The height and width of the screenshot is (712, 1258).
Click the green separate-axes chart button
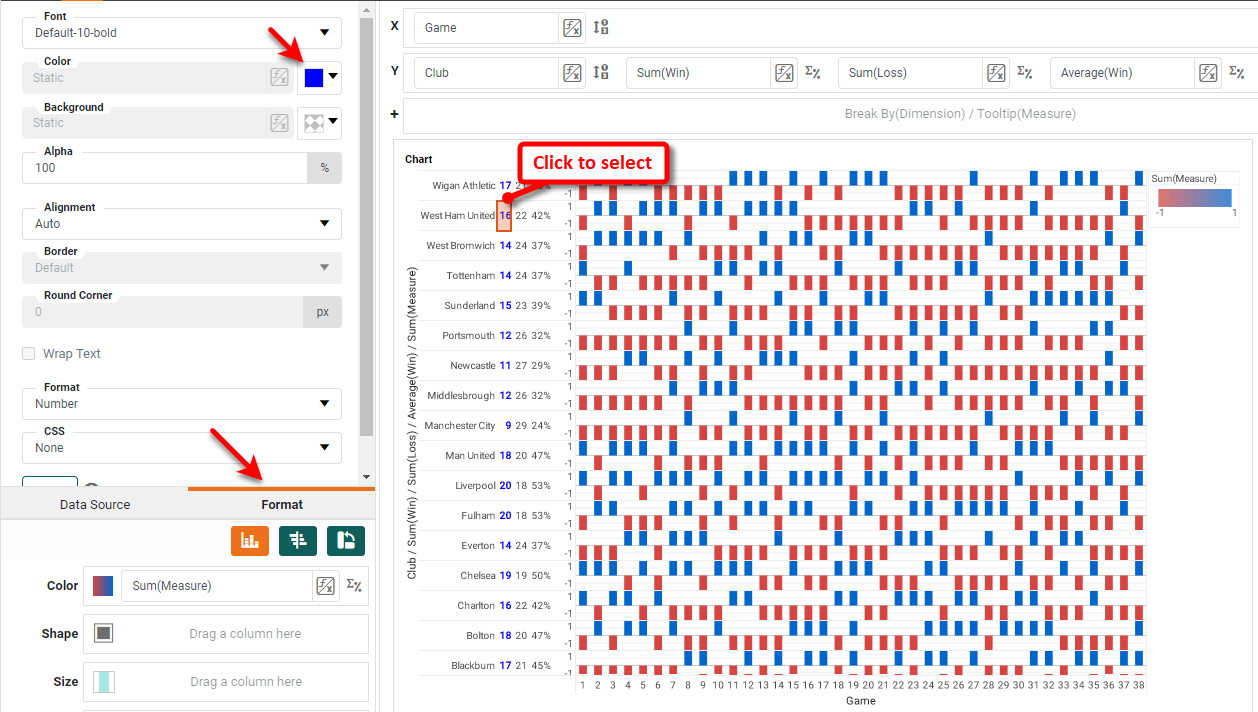pyautogui.click(x=298, y=541)
